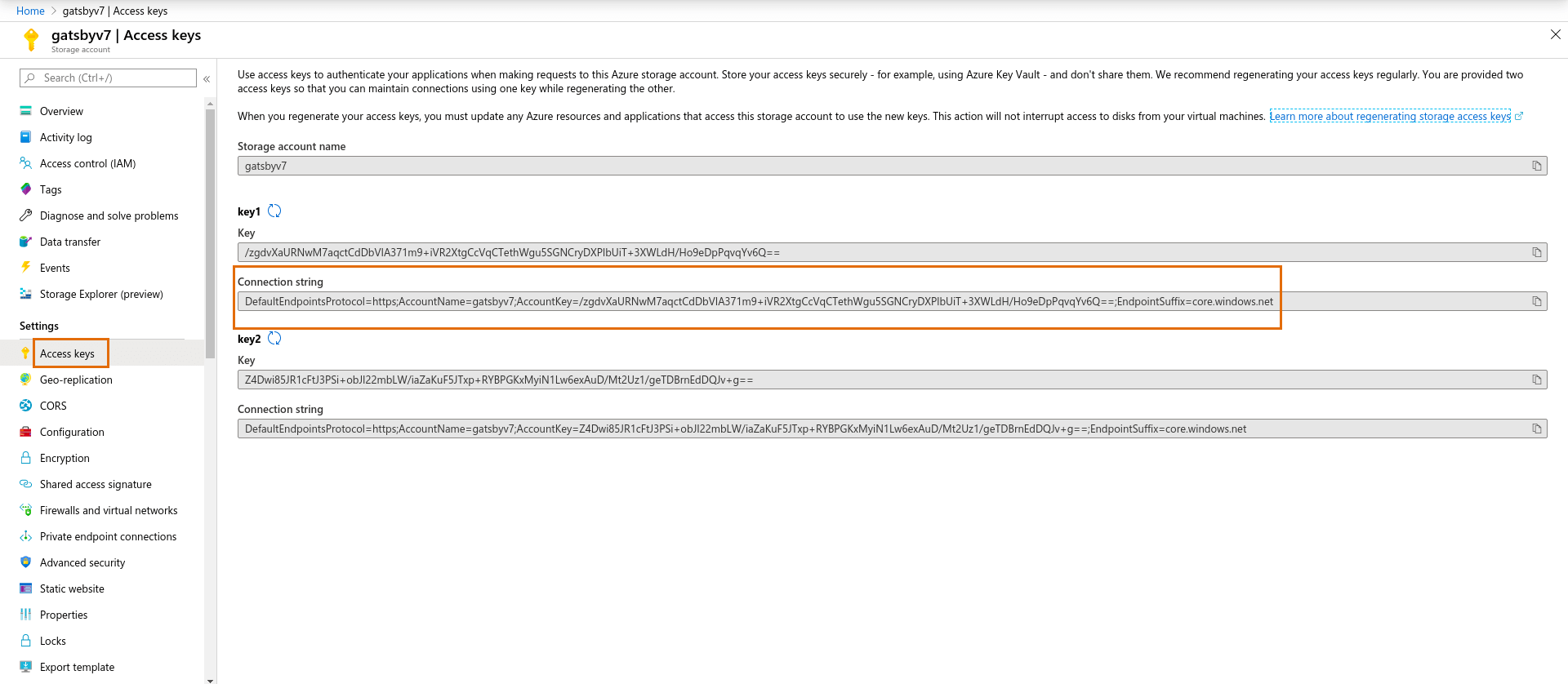Click the key1 Connection string field
This screenshot has width=1568, height=684.
(892, 301)
